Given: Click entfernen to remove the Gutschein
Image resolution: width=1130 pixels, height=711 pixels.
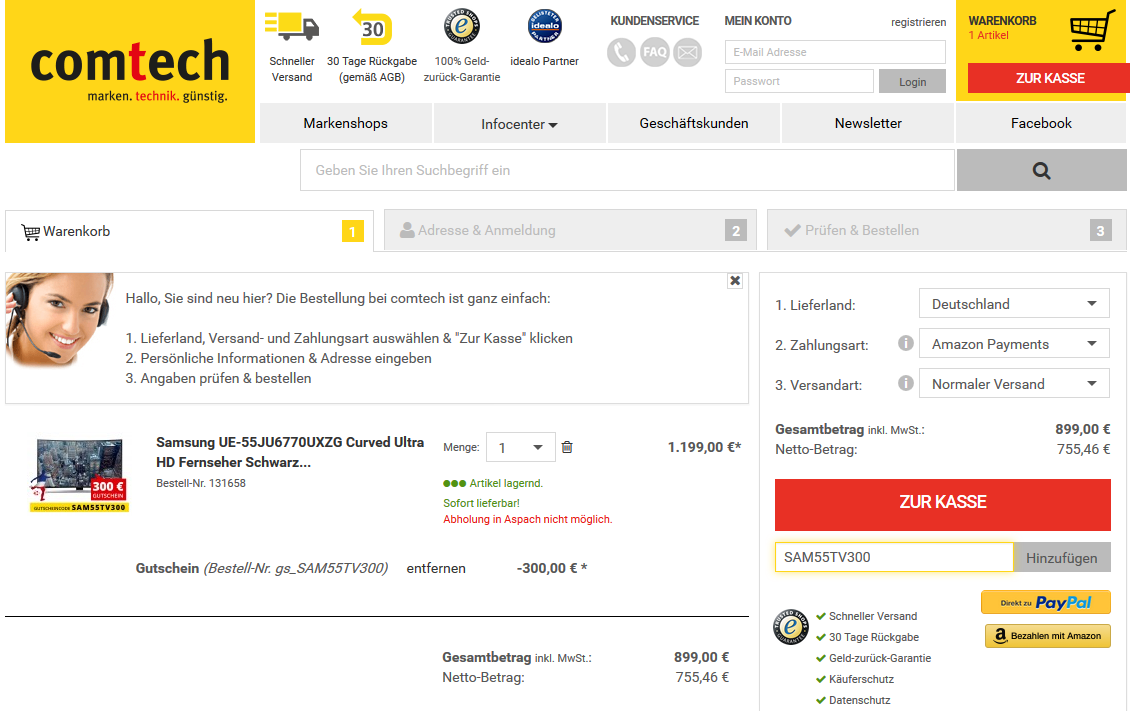Looking at the screenshot, I should (436, 568).
